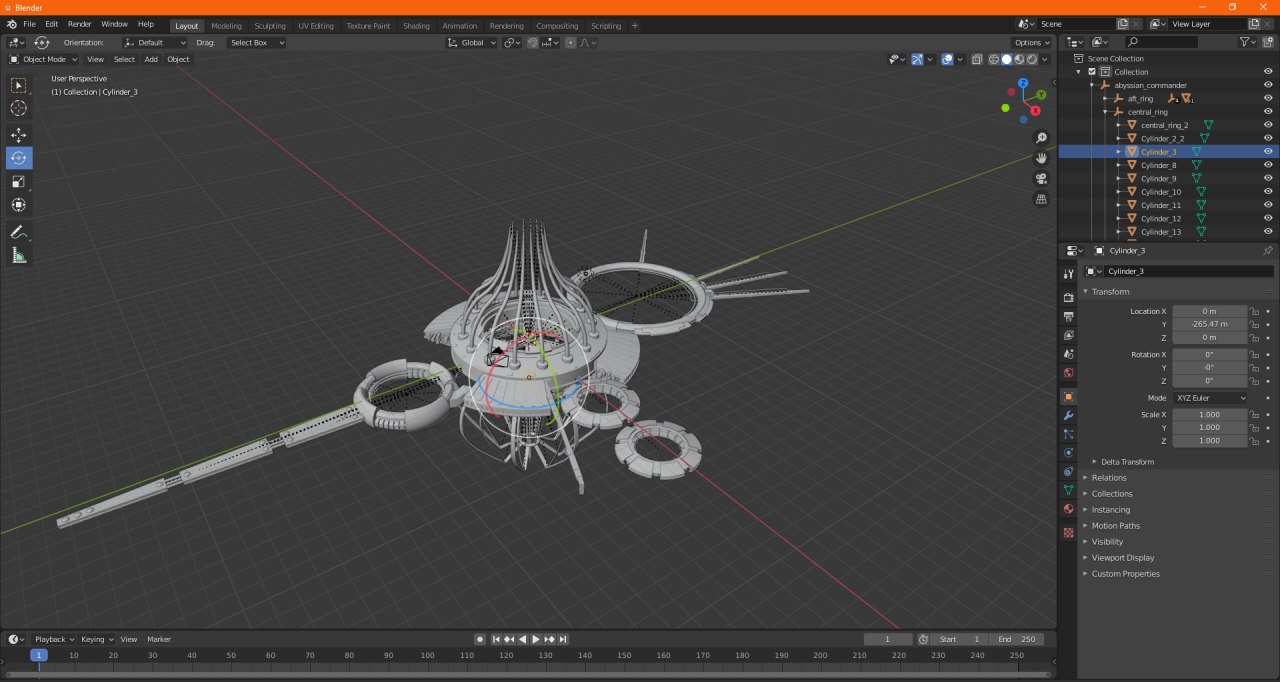The height and width of the screenshot is (682, 1280).
Task: Choose the Move tool
Action: [19, 135]
